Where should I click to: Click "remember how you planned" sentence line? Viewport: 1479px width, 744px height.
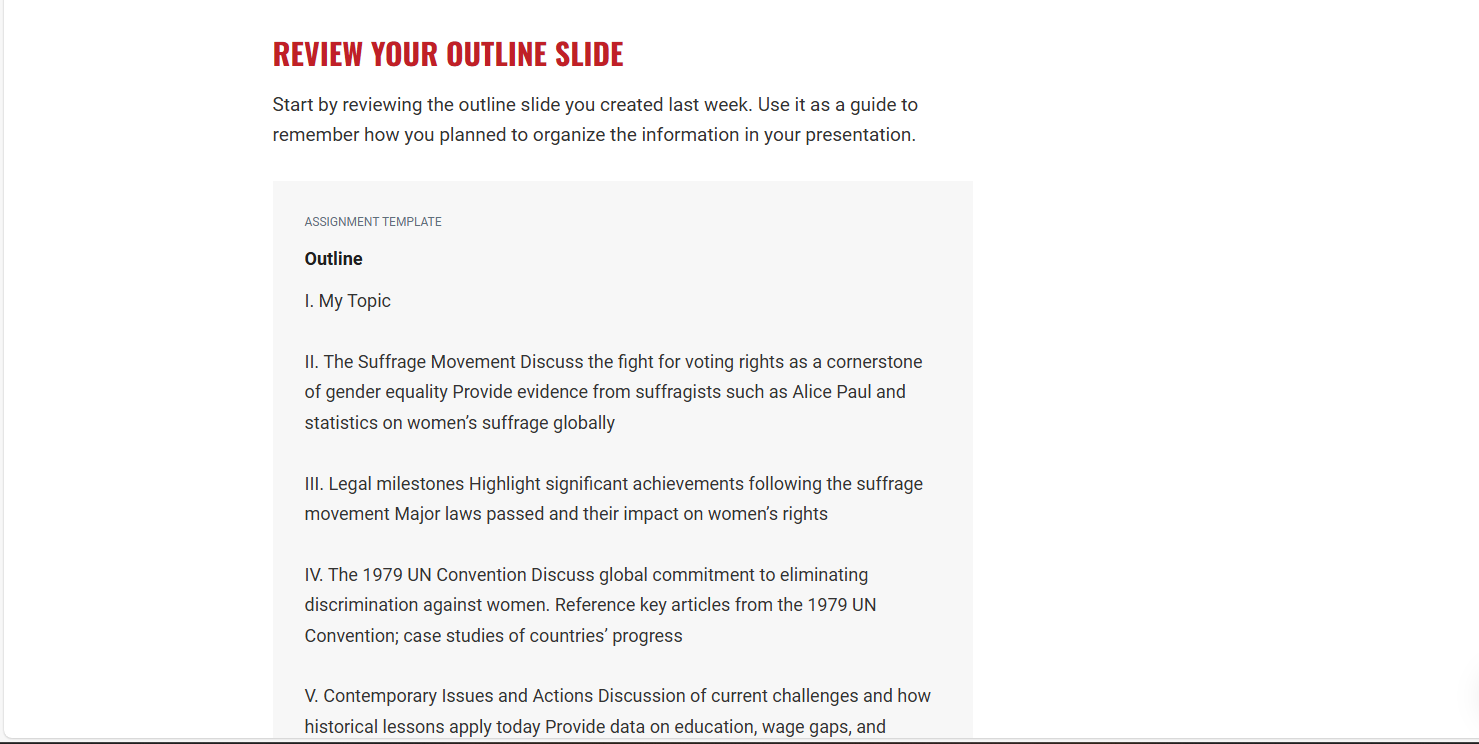point(594,135)
